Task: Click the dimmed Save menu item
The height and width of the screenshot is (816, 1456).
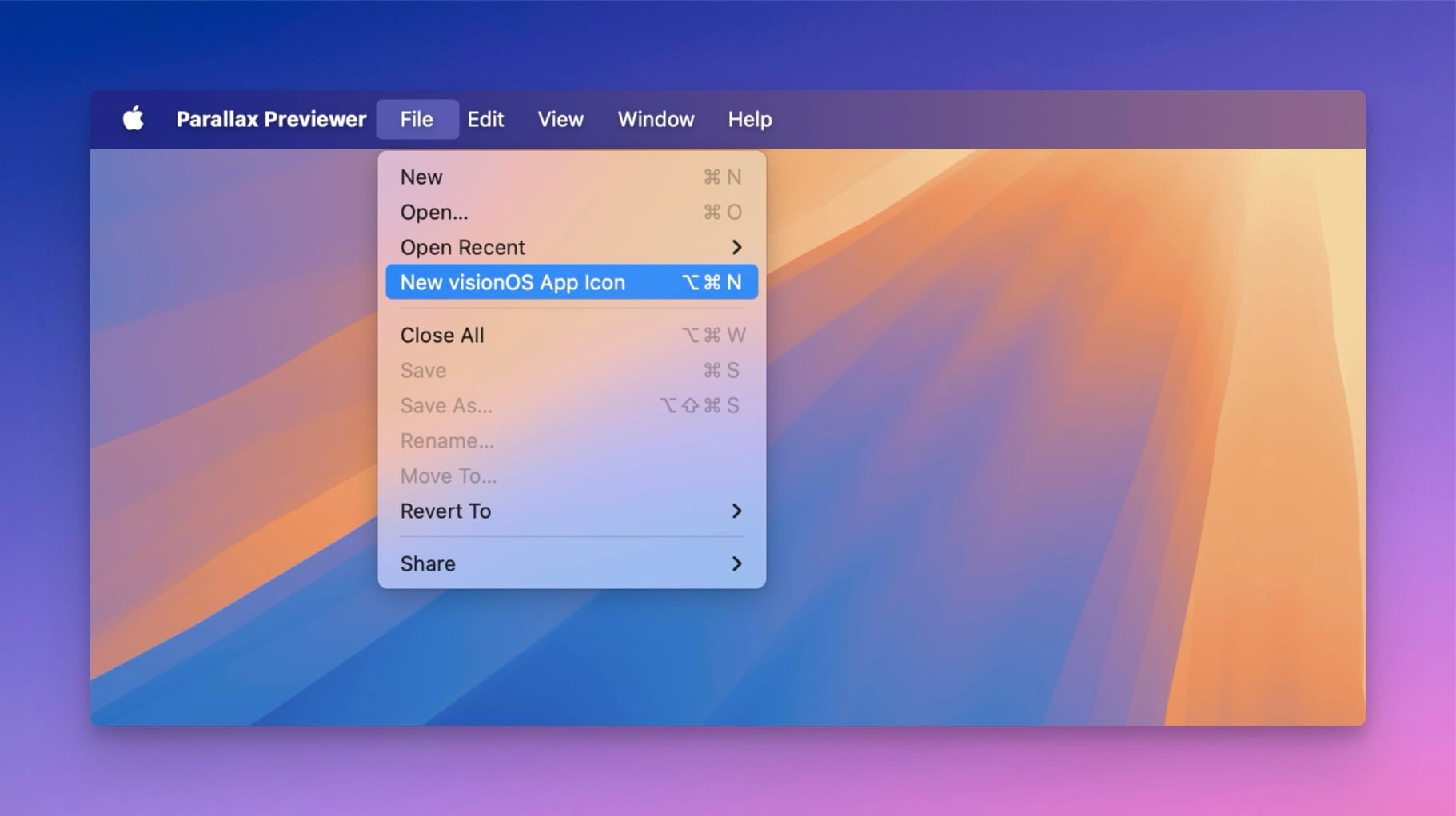Action: (423, 370)
